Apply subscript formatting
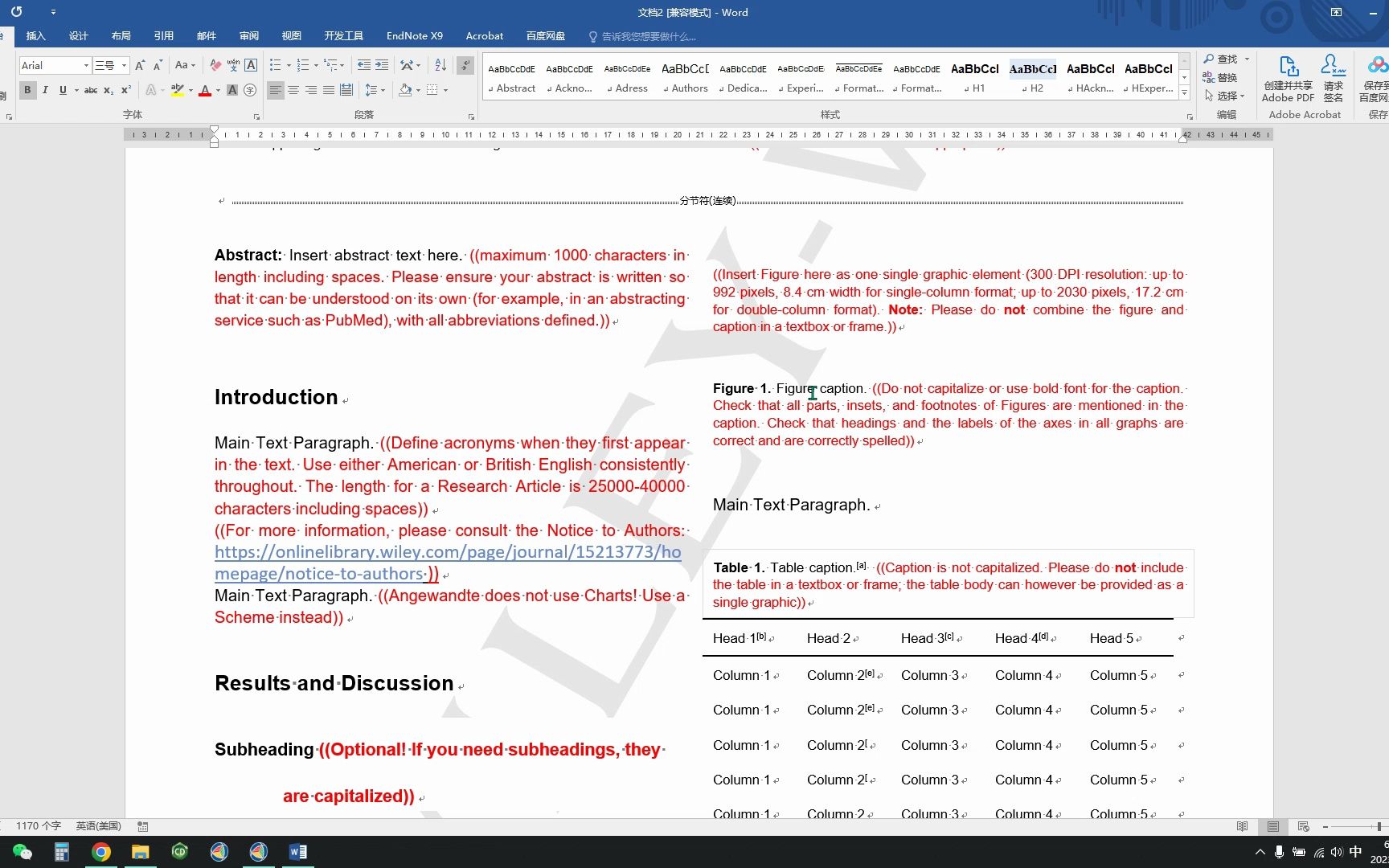The width and height of the screenshot is (1389, 868). (x=109, y=90)
